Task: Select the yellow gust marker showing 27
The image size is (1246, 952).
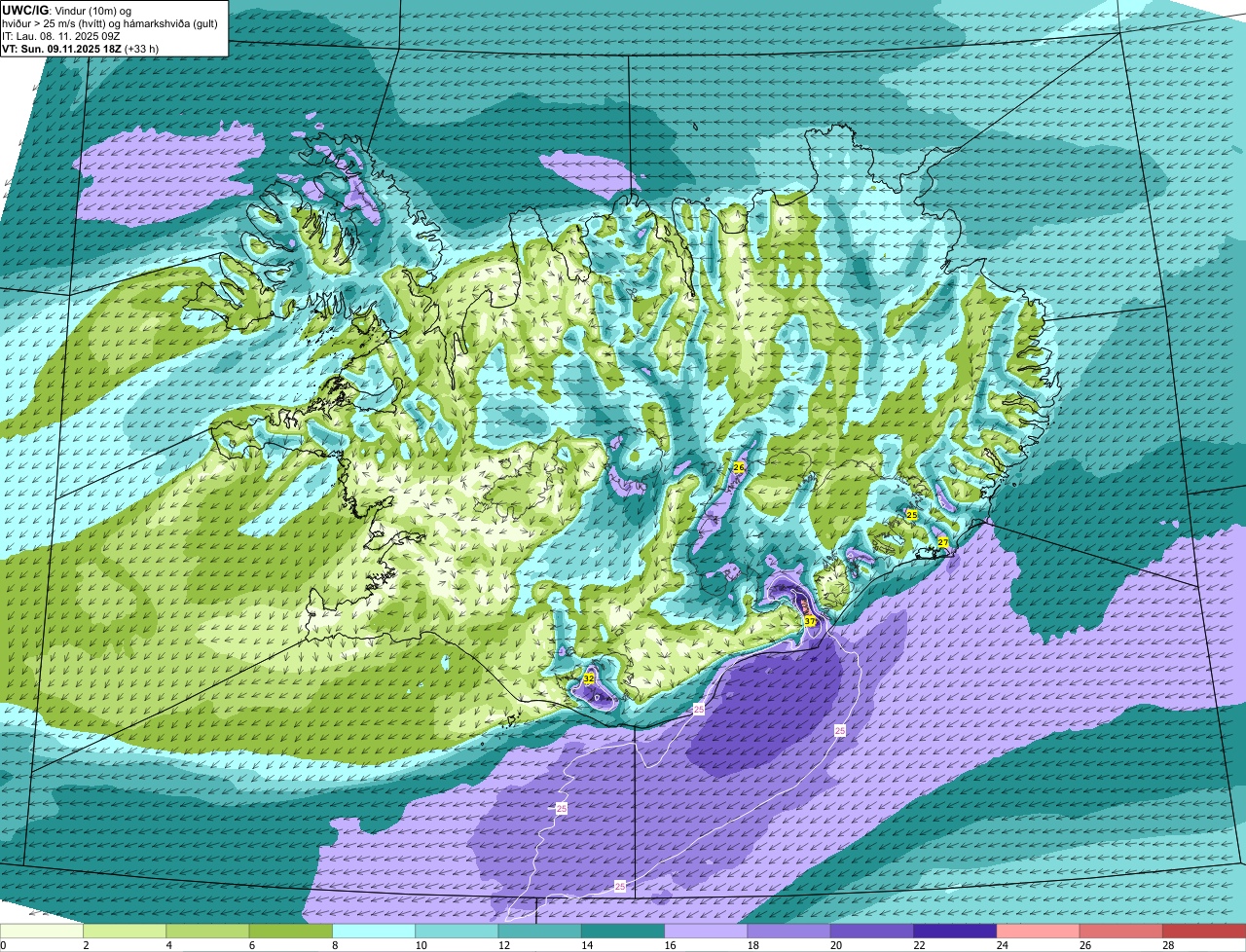Action: click(x=942, y=542)
